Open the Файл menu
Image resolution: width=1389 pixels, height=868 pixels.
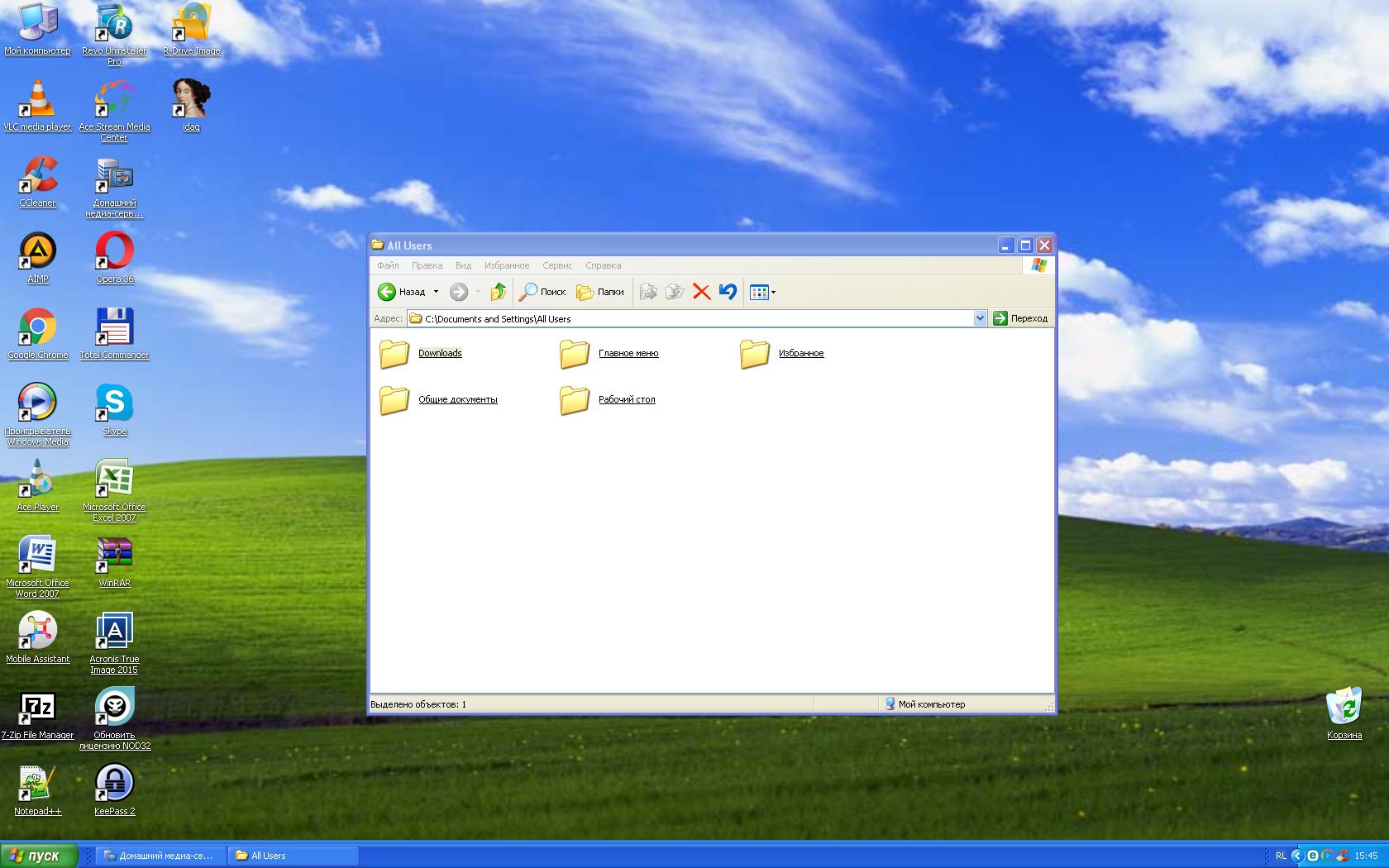click(388, 265)
